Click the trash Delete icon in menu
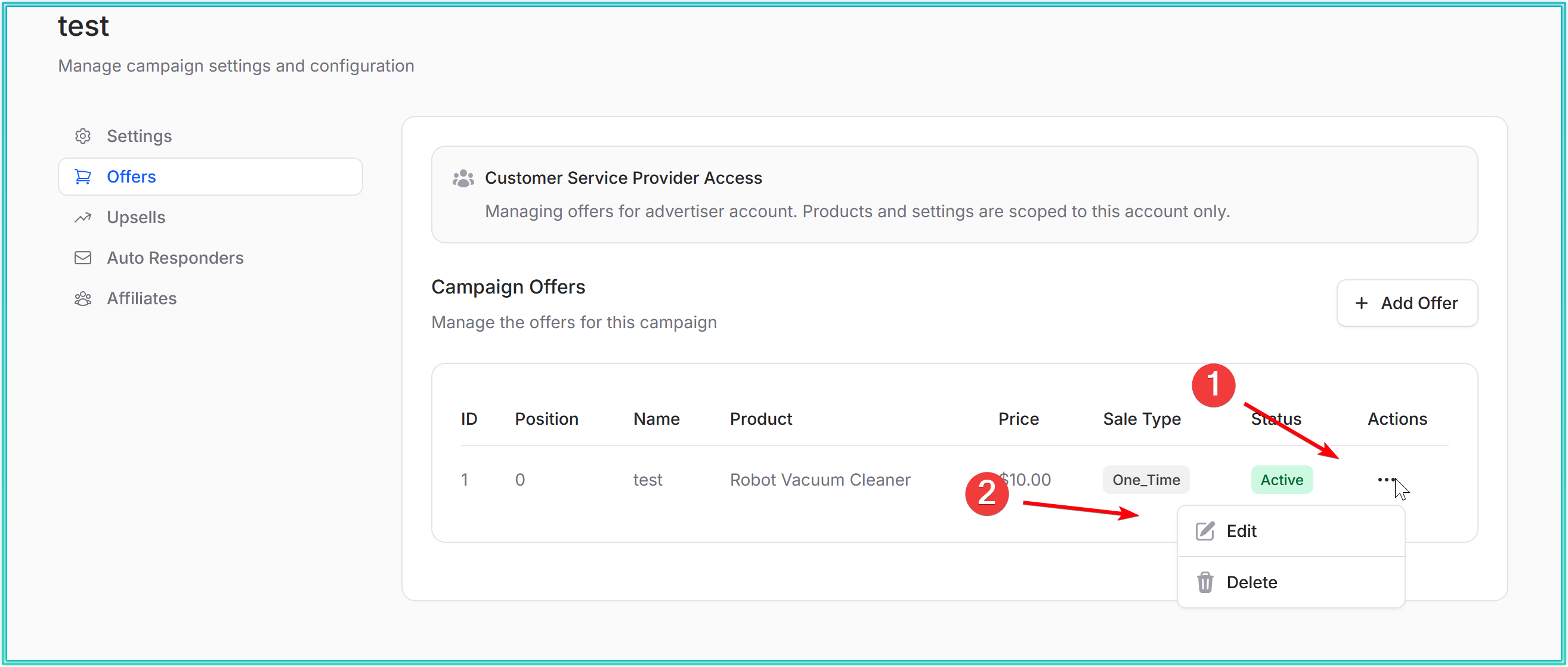1568x667 pixels. [1205, 582]
